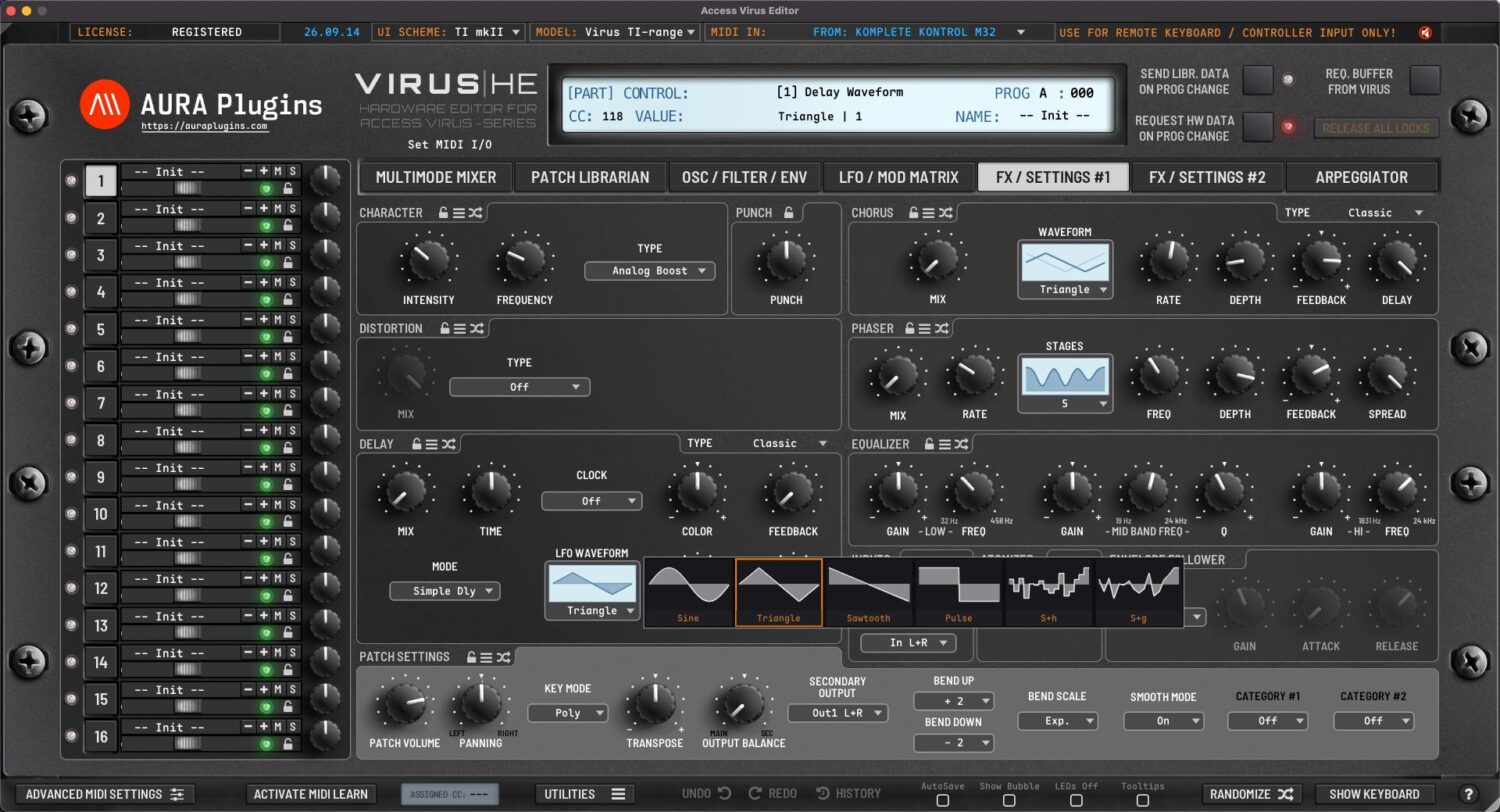Open the Chorus Type Classic dropdown
The width and height of the screenshot is (1500, 812).
pos(1384,213)
